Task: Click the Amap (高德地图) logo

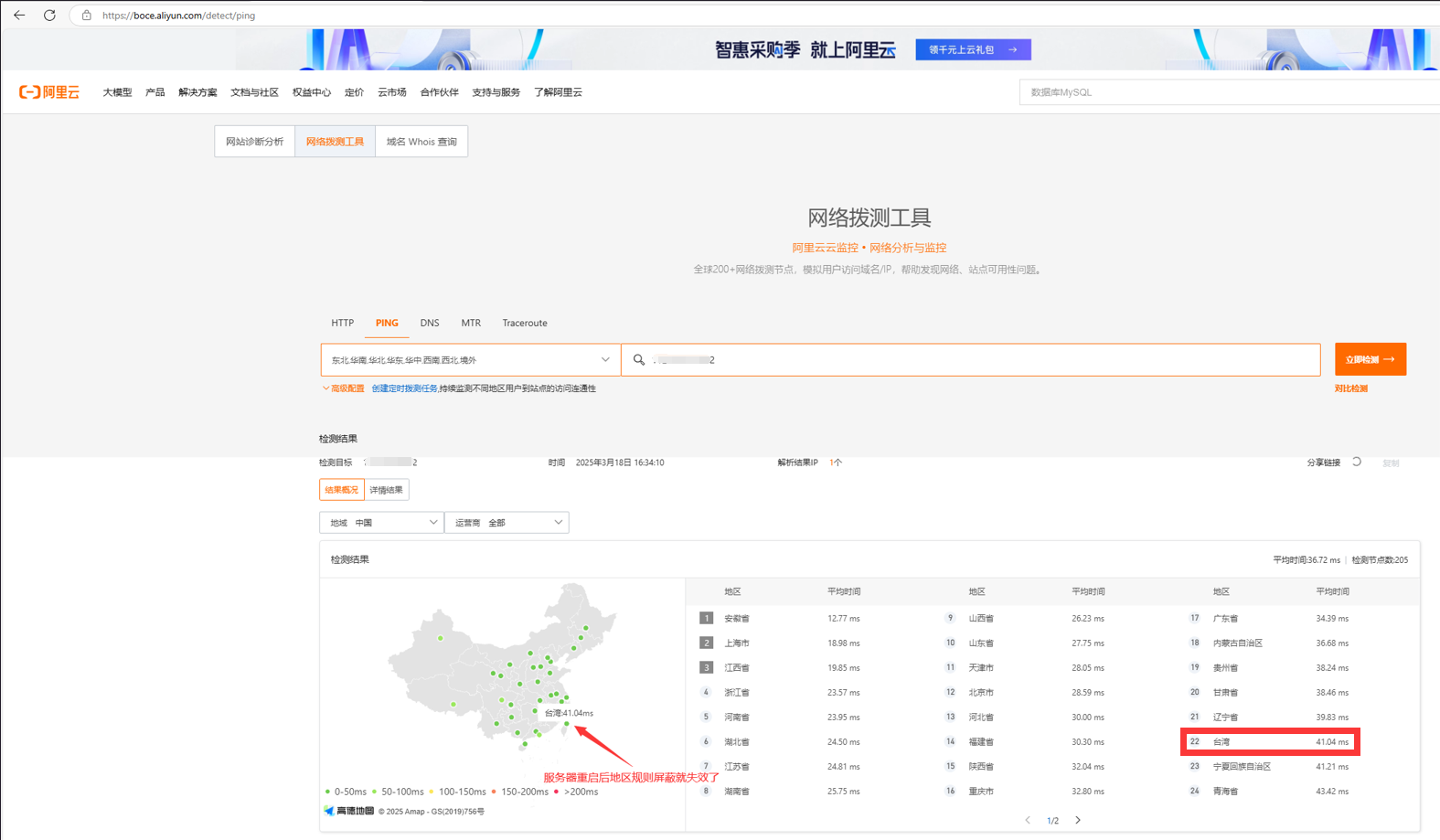Action: tap(349, 811)
